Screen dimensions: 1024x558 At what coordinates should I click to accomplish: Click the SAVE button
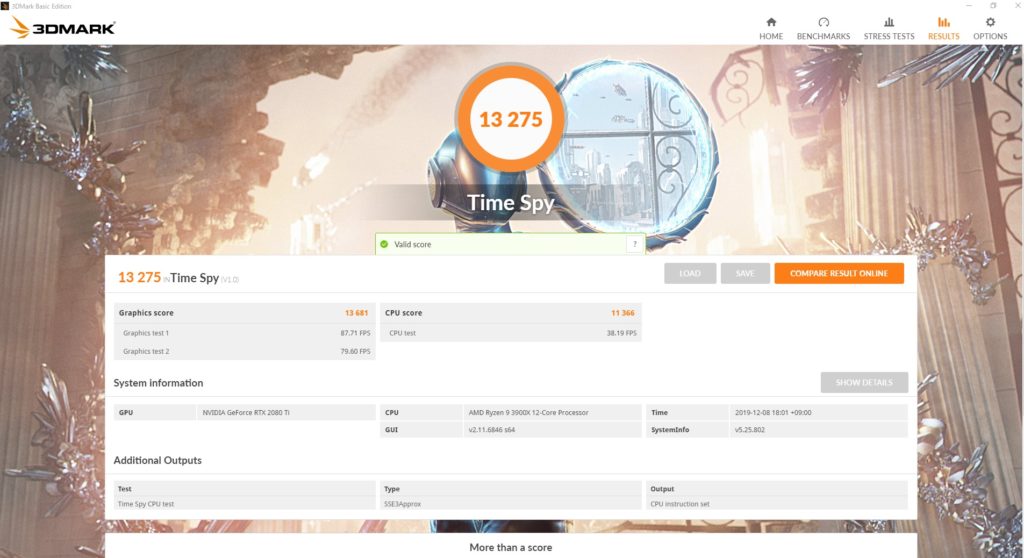[744, 274]
